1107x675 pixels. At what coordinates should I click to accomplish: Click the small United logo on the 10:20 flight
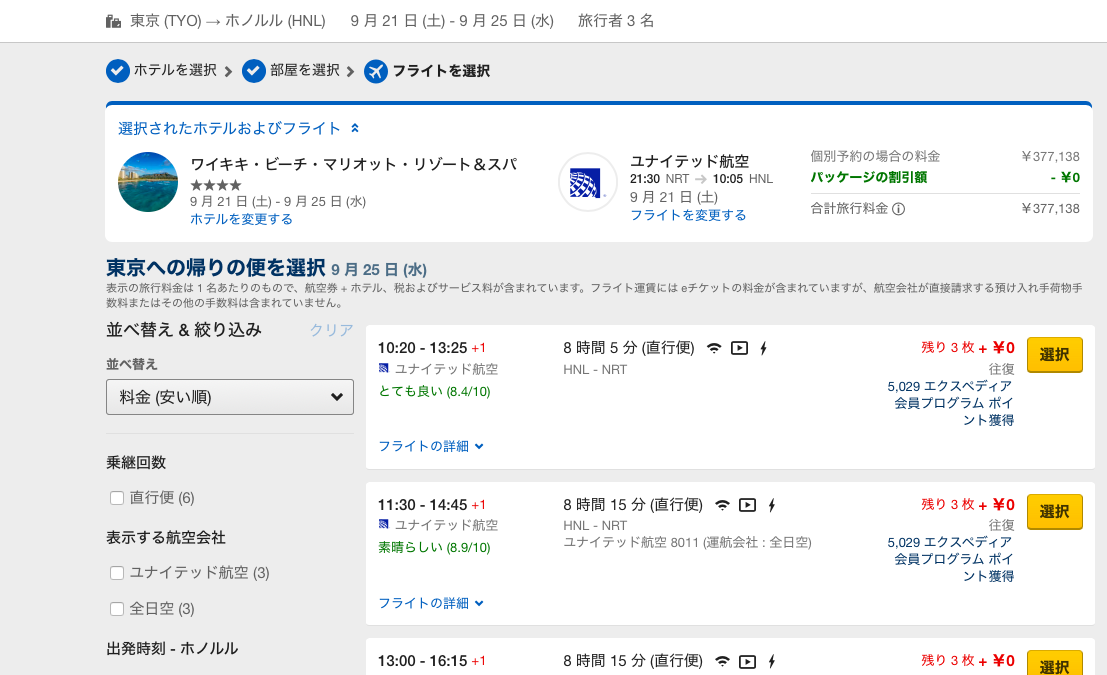click(x=383, y=369)
